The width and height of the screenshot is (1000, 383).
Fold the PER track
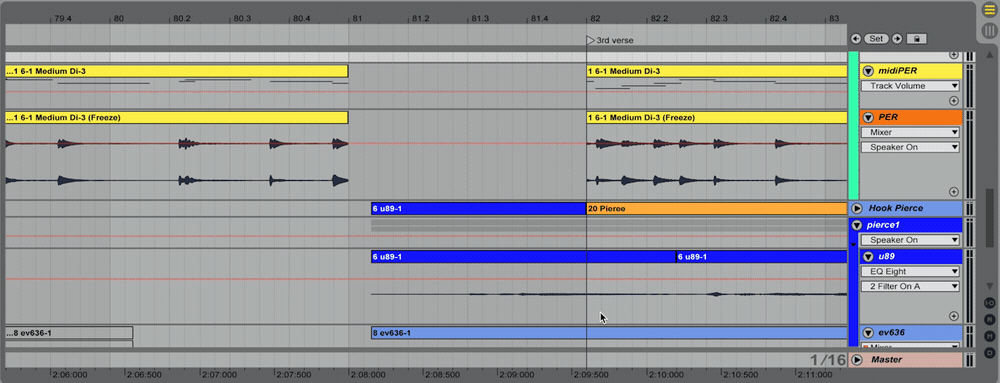click(867, 117)
